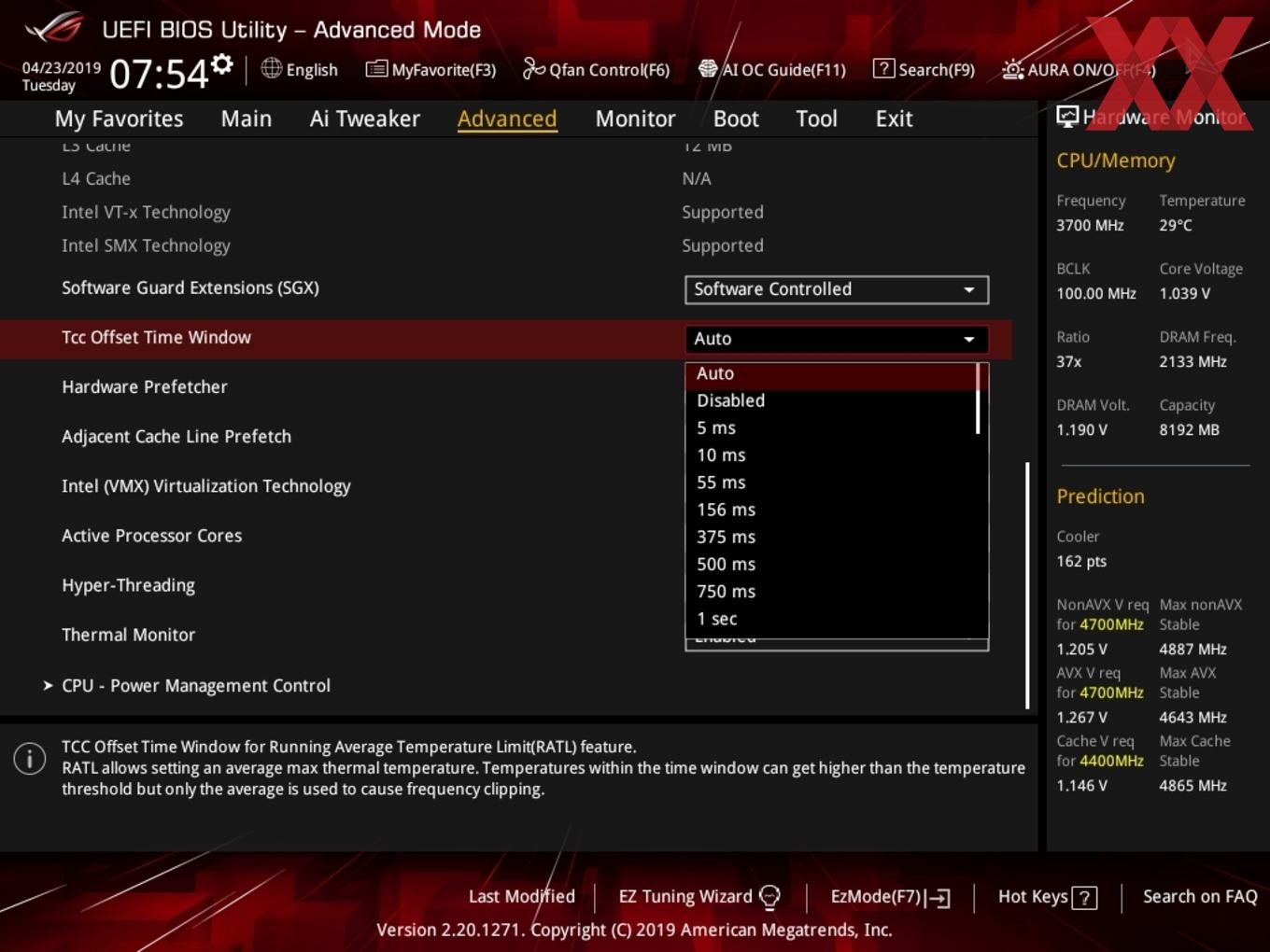Click the ROG logo in the header
1270x952 pixels.
point(55,28)
